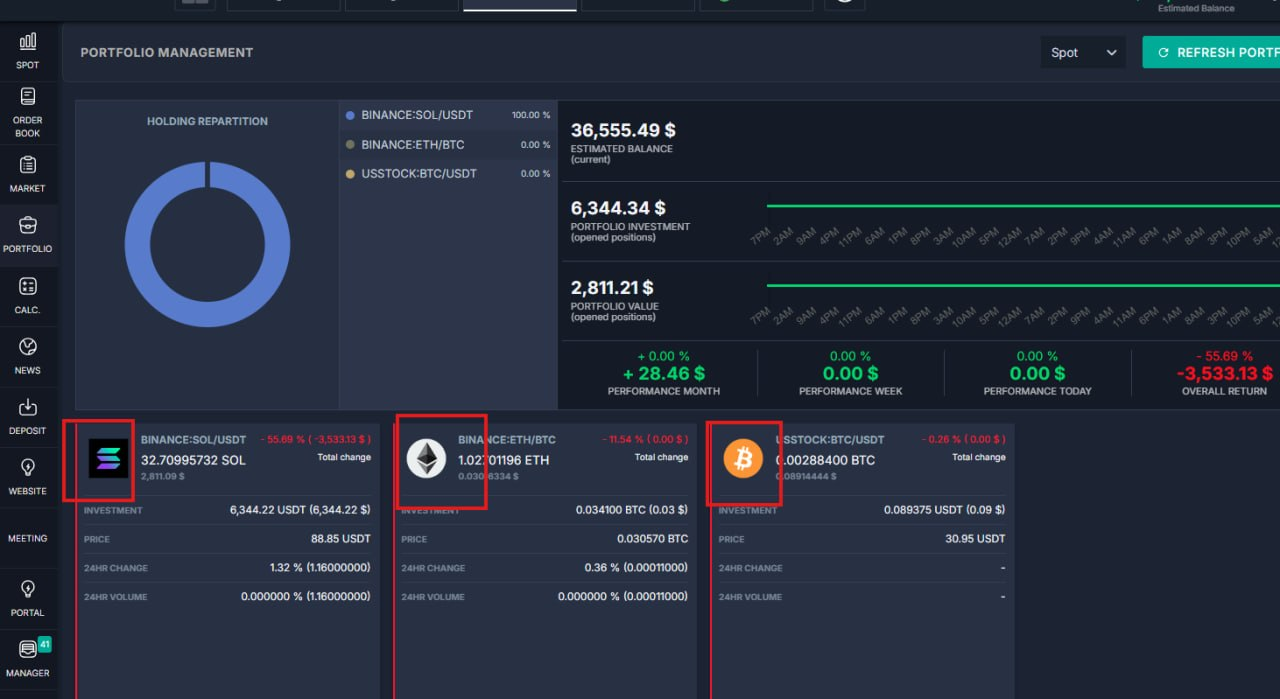Select BINANCE:ETH/BTC legend entry
This screenshot has height=699, width=1280.
click(x=412, y=145)
